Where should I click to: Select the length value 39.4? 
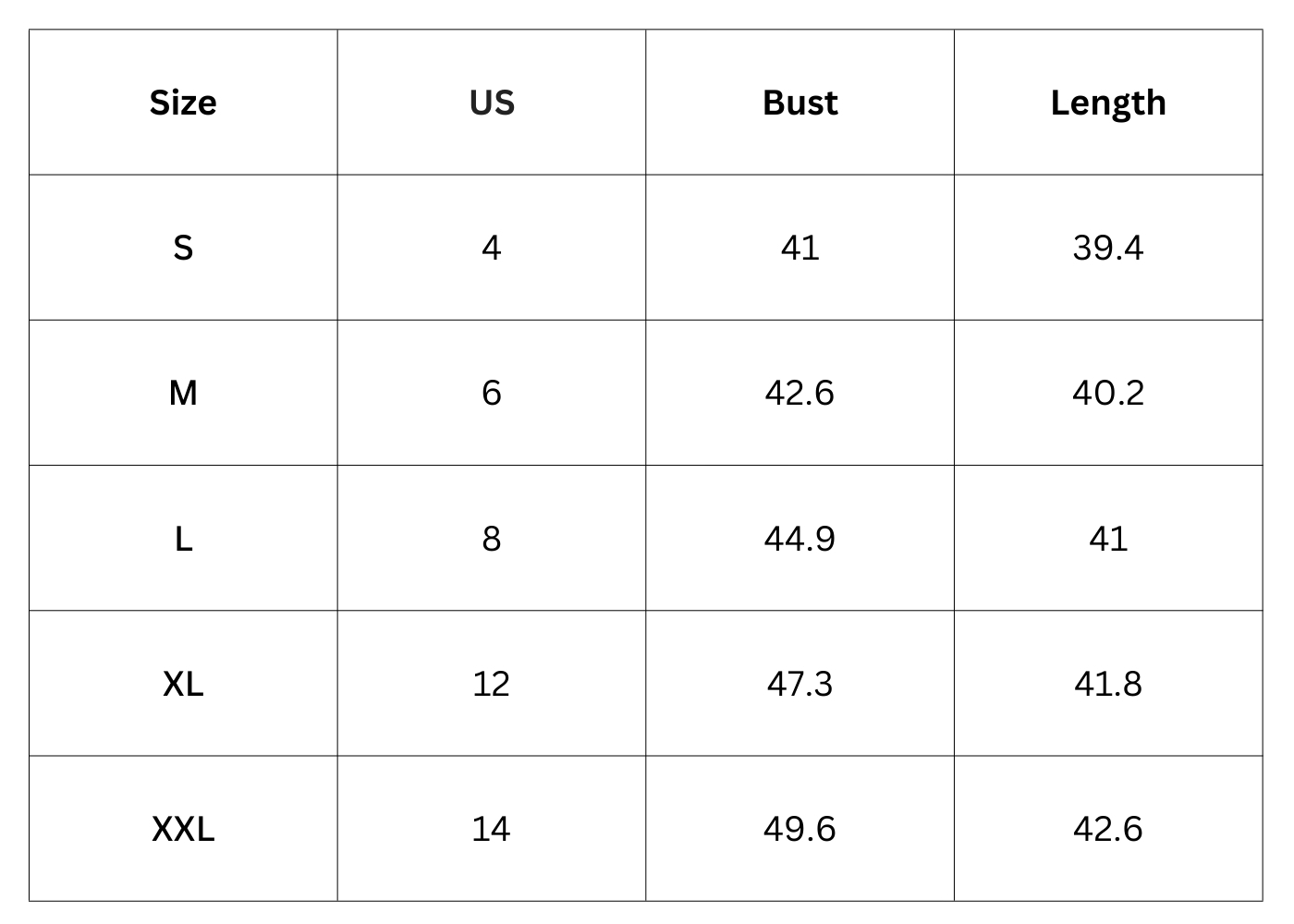[1107, 248]
